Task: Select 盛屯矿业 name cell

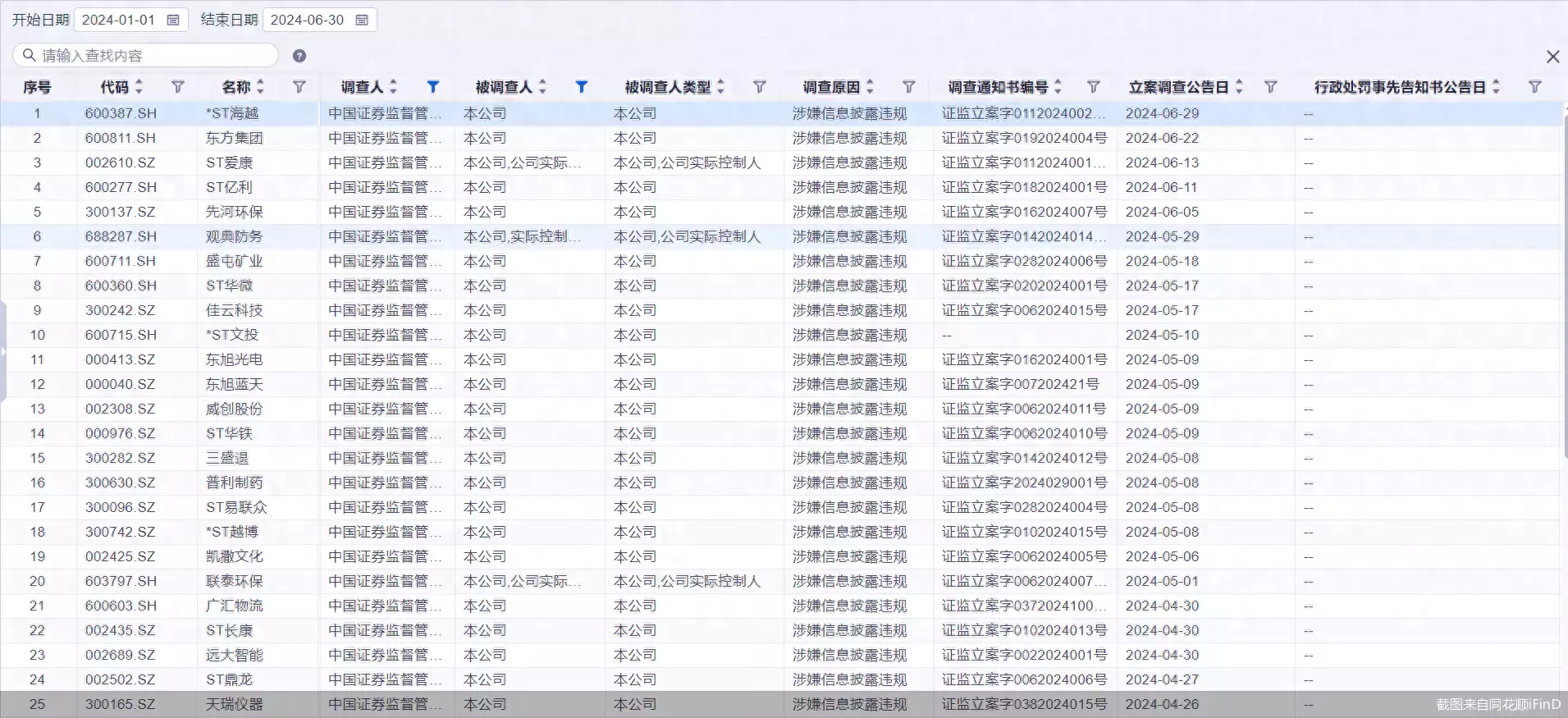Action: (234, 261)
